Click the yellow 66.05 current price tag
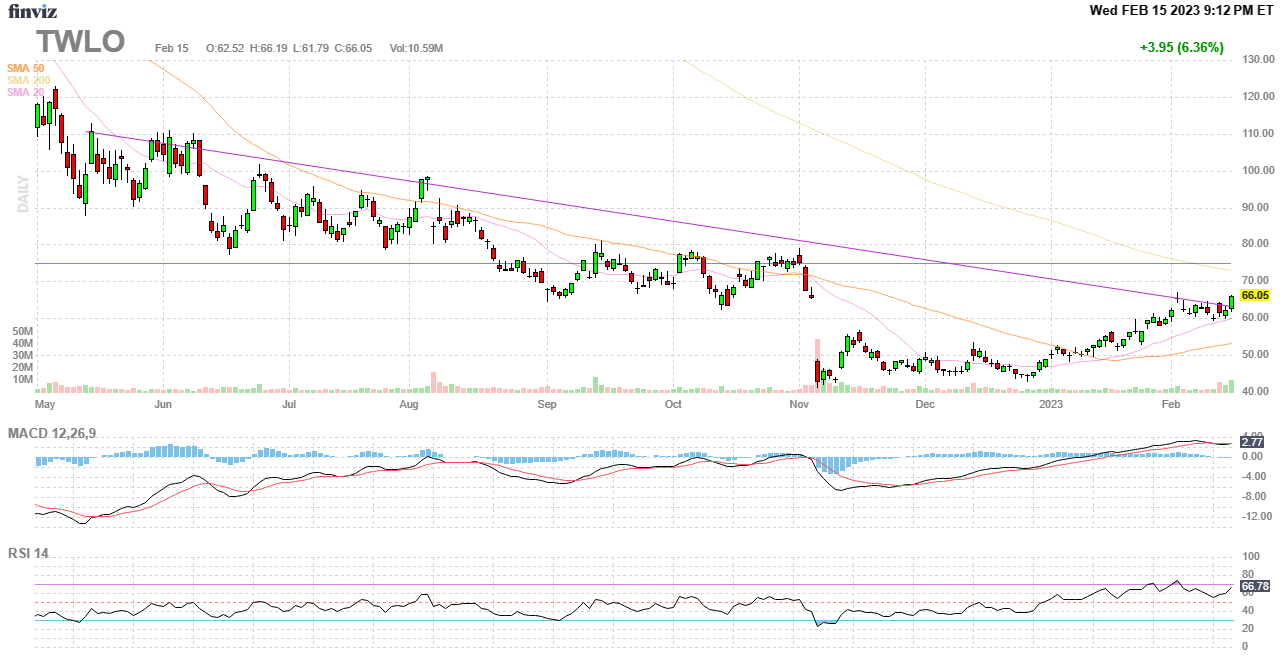 point(1254,296)
